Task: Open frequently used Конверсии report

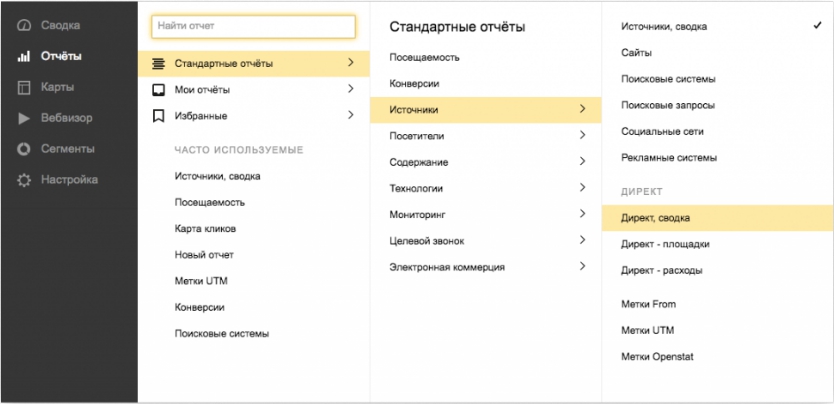Action: [x=199, y=308]
